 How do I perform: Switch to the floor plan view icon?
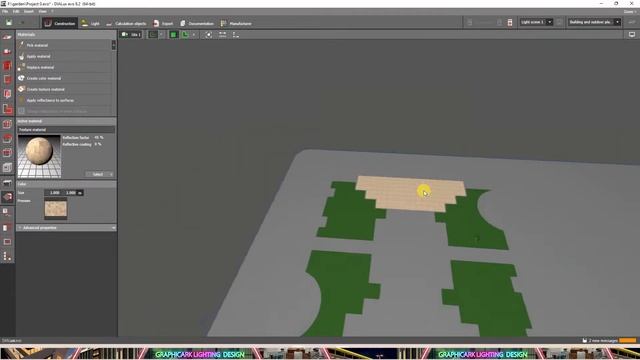click(153, 35)
